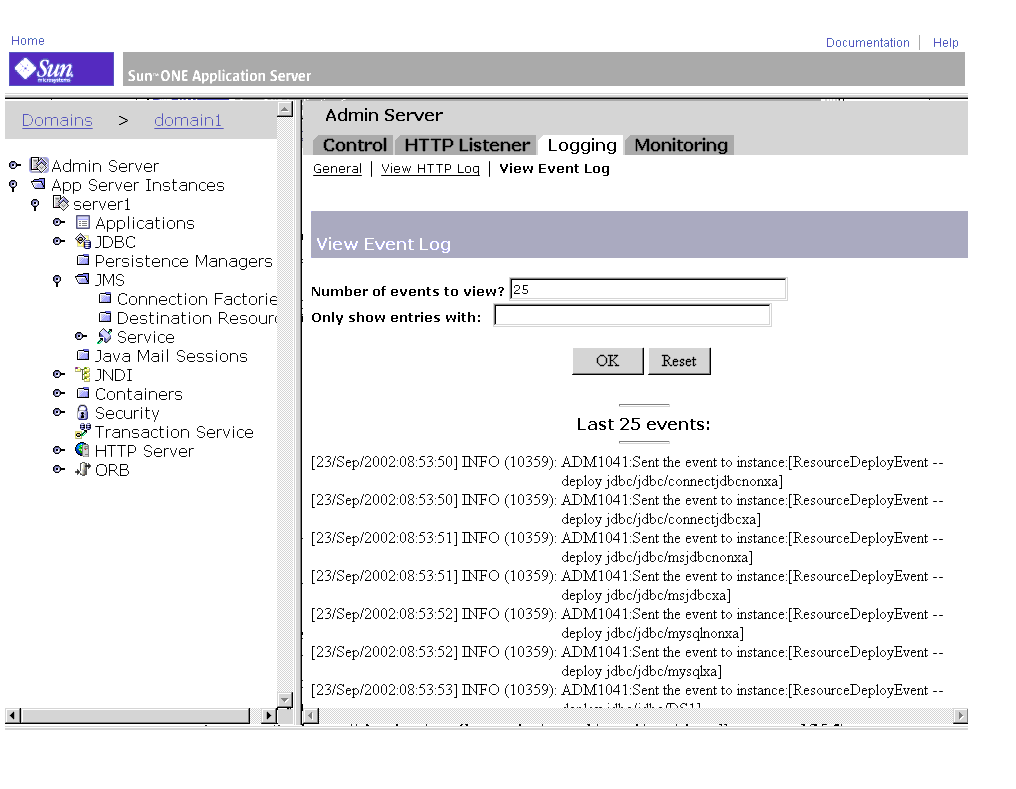Focus the Number of events to view field
This screenshot has width=1016, height=789.
648,289
